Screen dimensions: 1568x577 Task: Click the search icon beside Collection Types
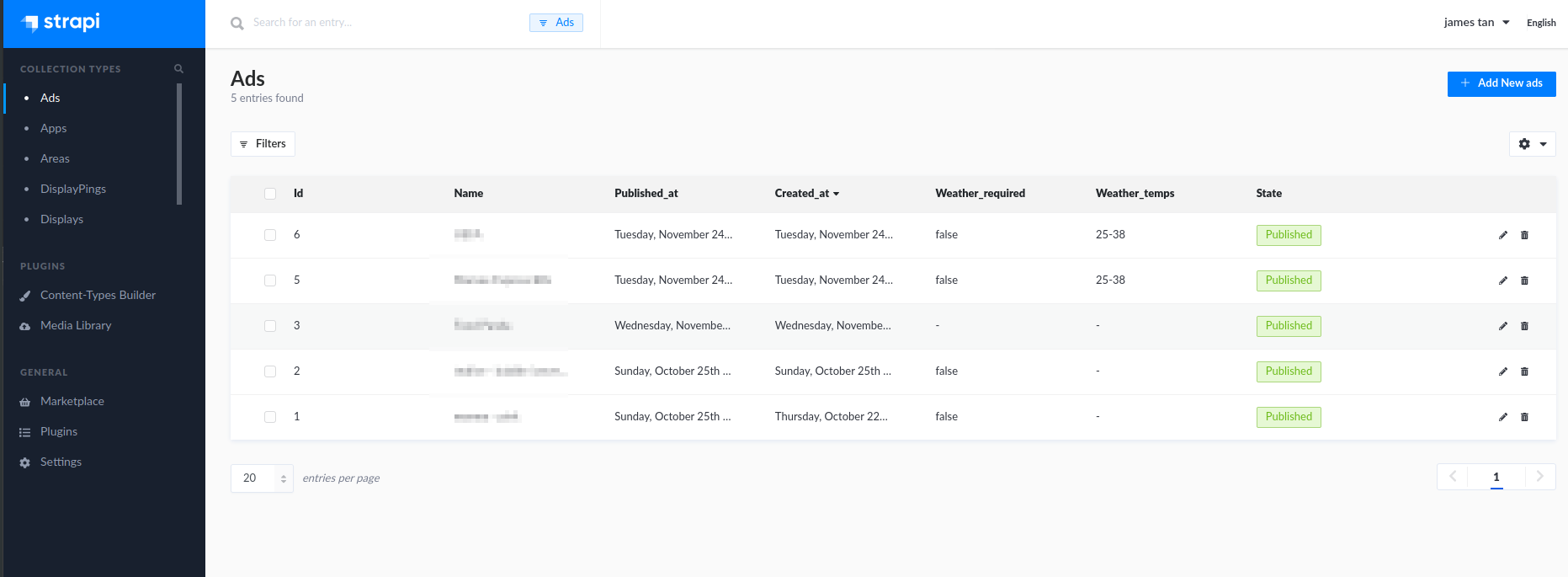point(178,69)
